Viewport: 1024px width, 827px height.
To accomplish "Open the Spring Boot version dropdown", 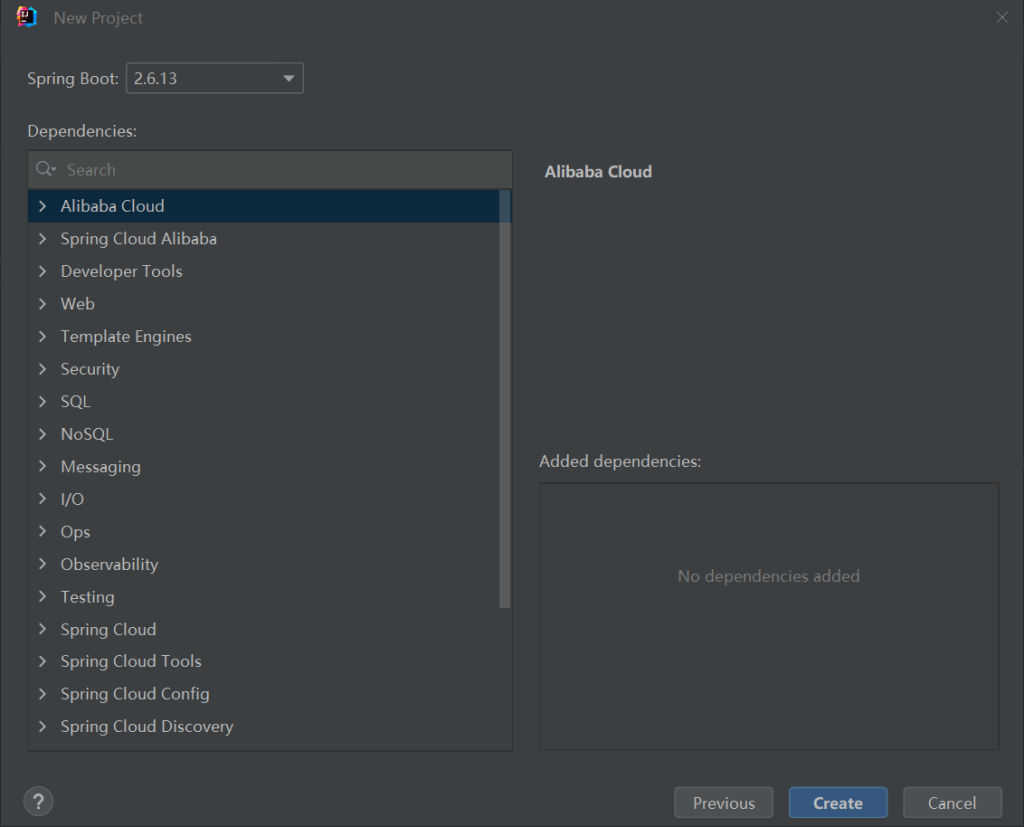I will pyautogui.click(x=214, y=78).
